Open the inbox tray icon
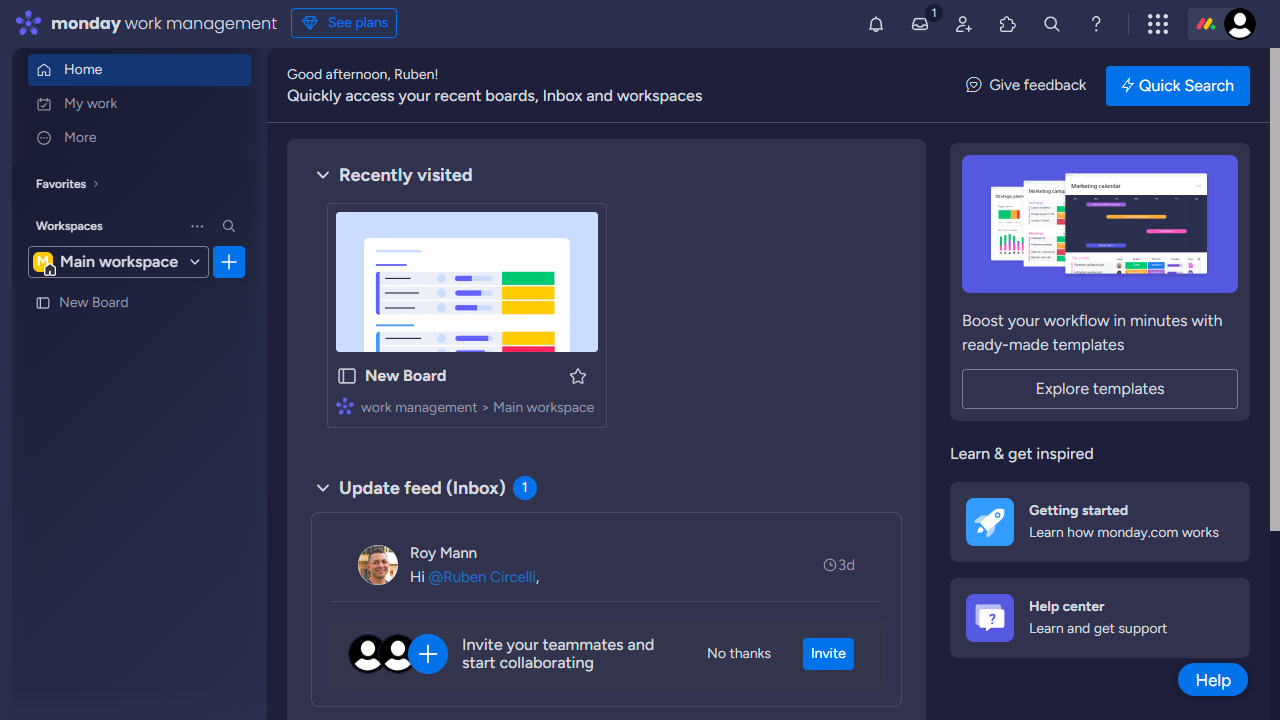1280x720 pixels. pos(920,24)
